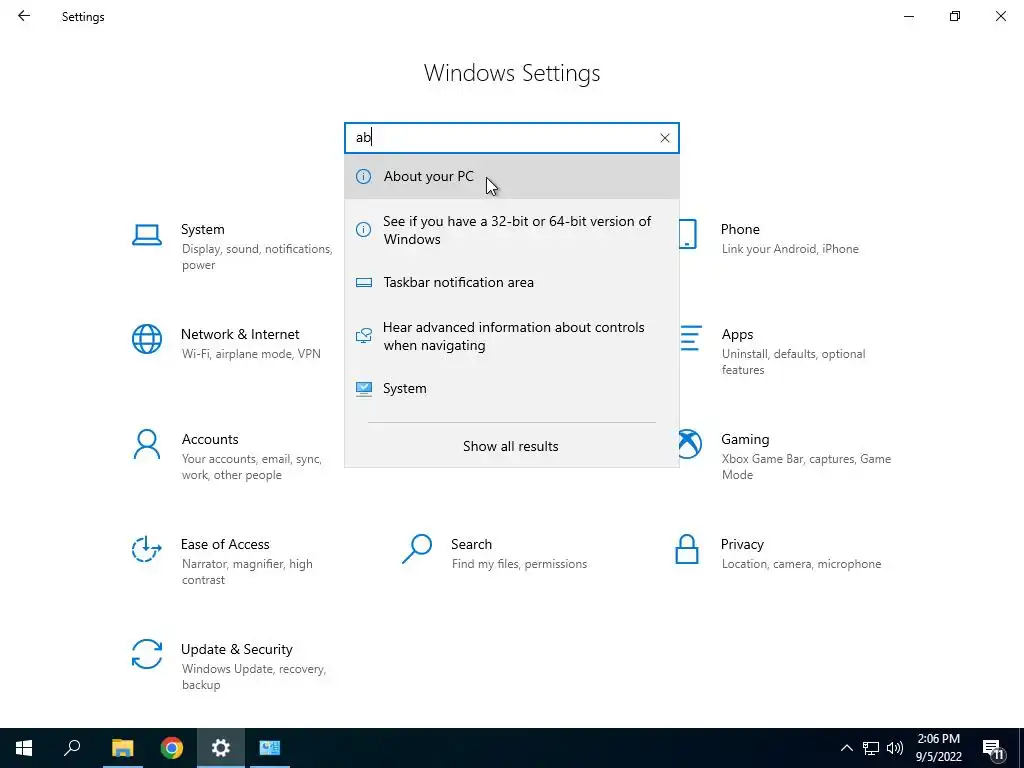Open the Phone settings title
The height and width of the screenshot is (768, 1024).
pyautogui.click(x=740, y=229)
